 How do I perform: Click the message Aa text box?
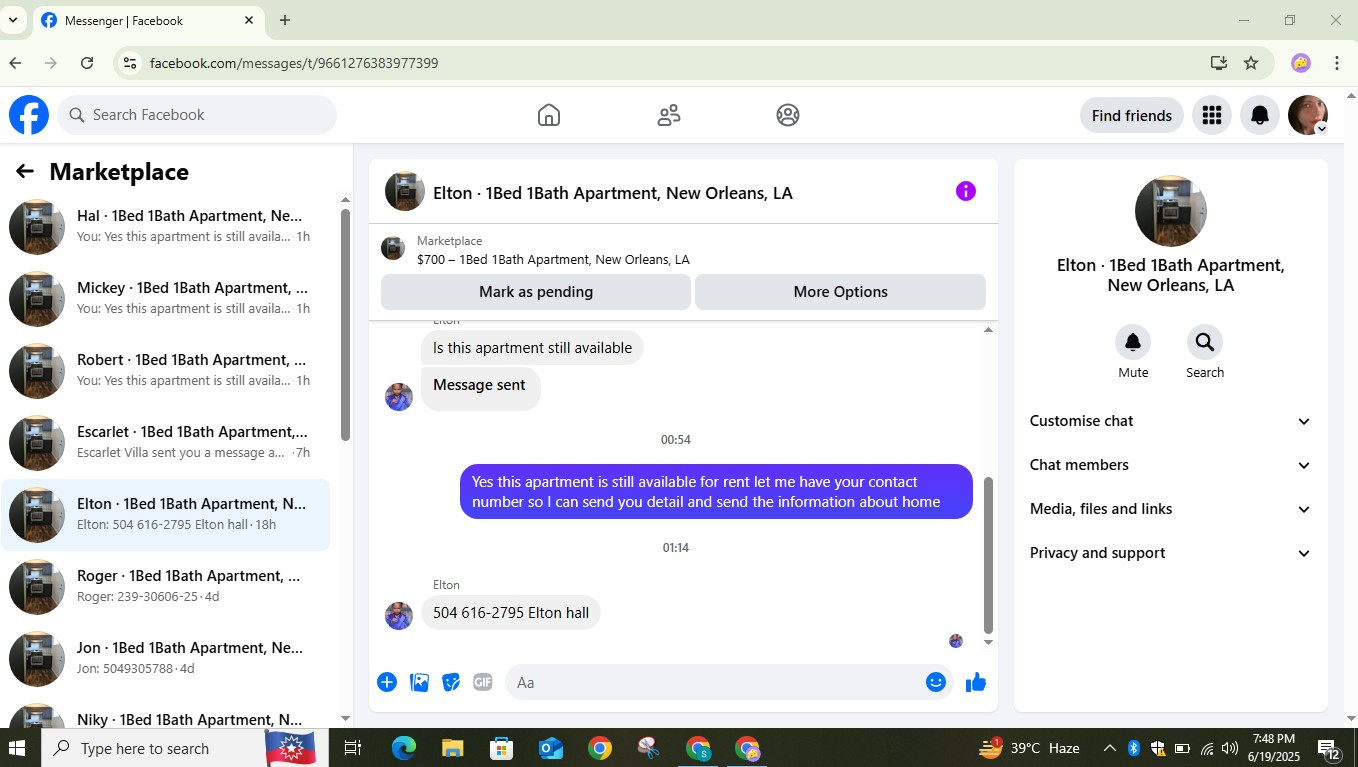click(x=714, y=682)
